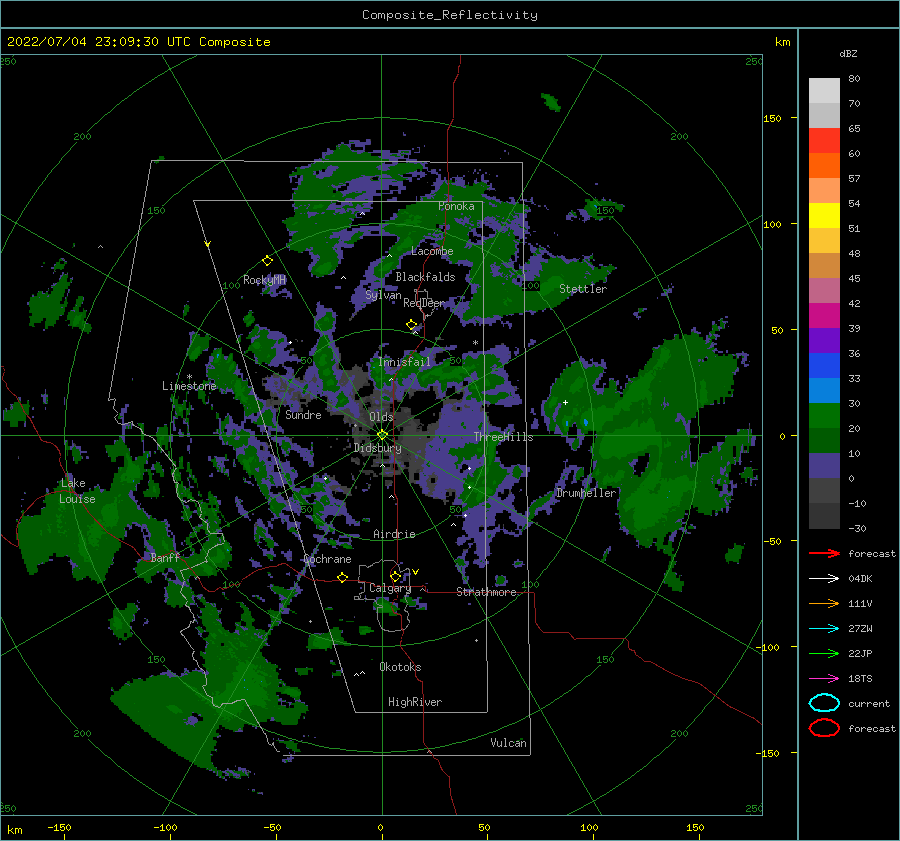Image resolution: width=900 pixels, height=841 pixels.
Task: Click the Sylvan label
Action: pyautogui.click(x=383, y=295)
